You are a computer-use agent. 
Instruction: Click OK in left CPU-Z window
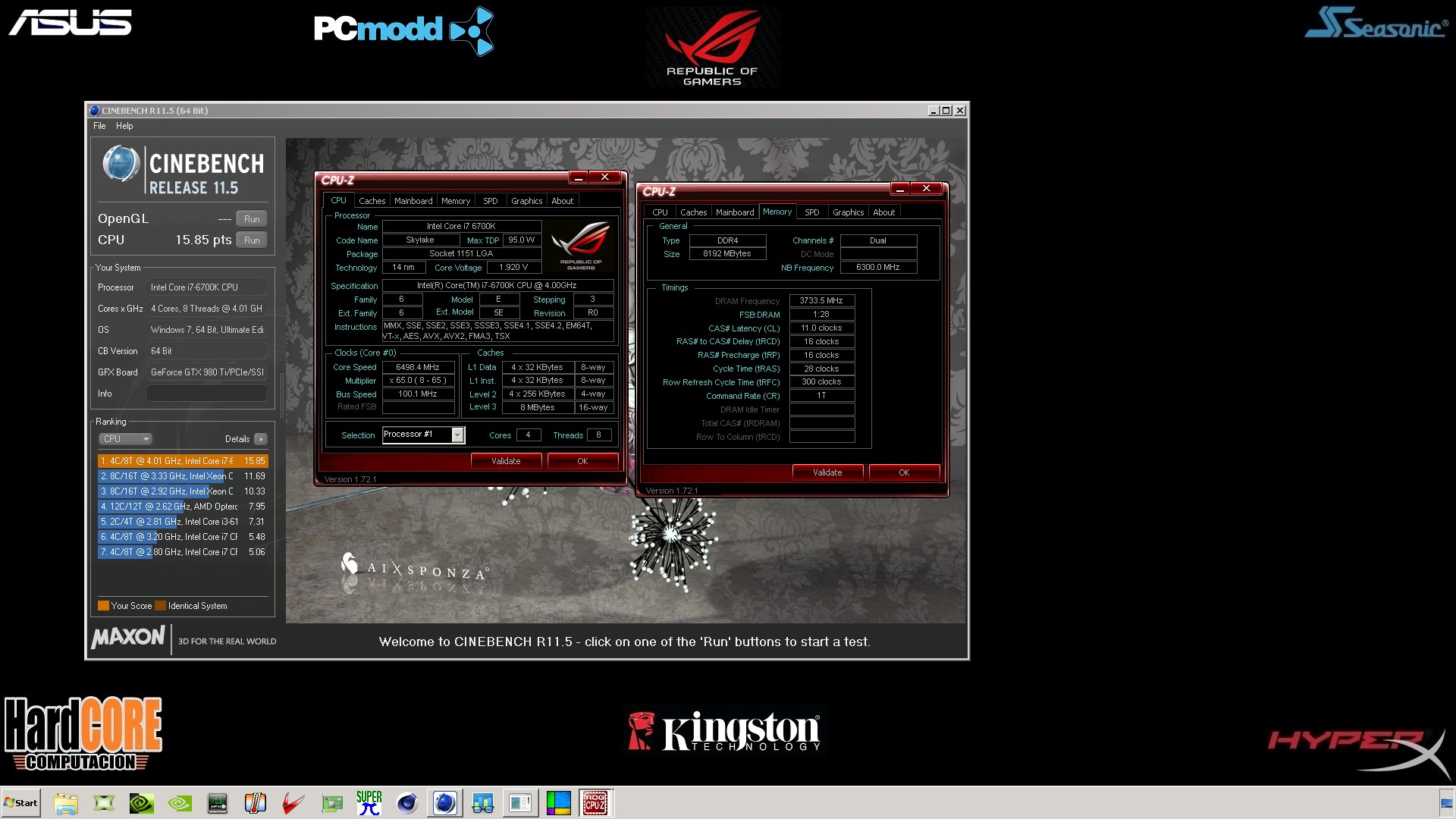coord(582,461)
